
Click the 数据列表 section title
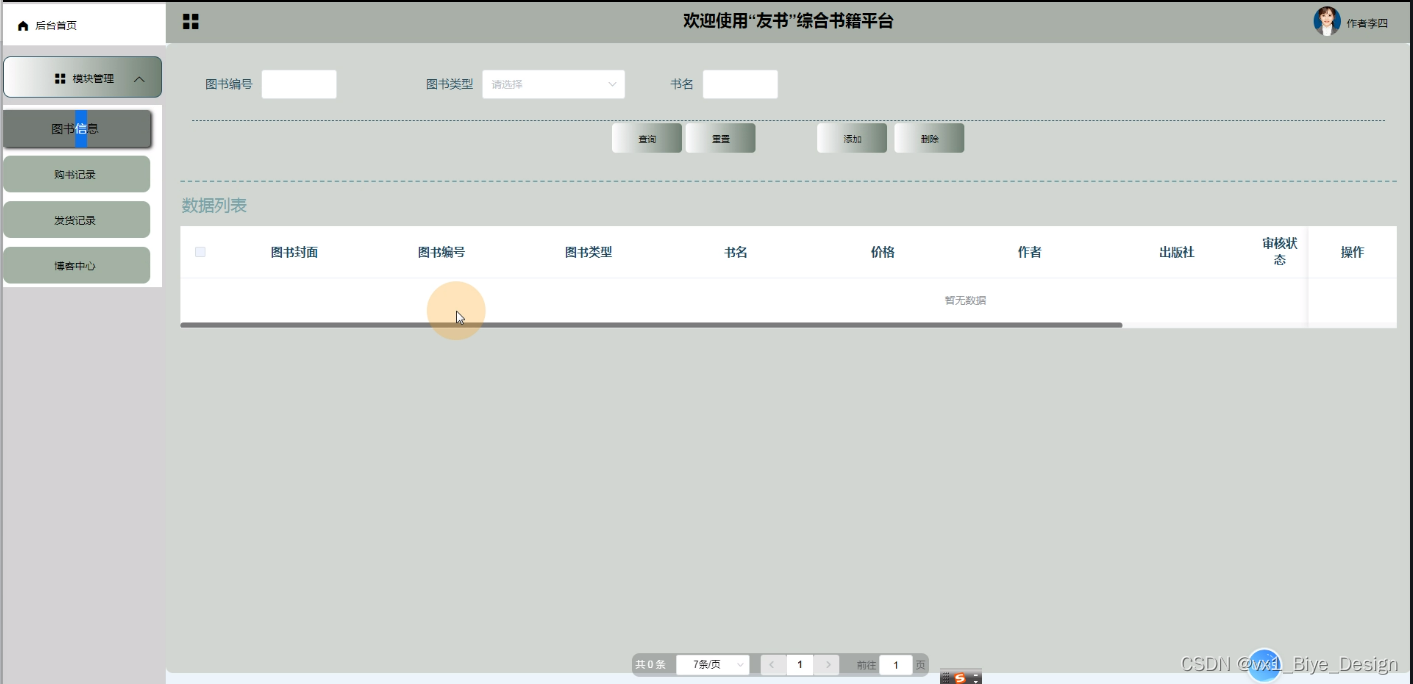click(x=214, y=206)
